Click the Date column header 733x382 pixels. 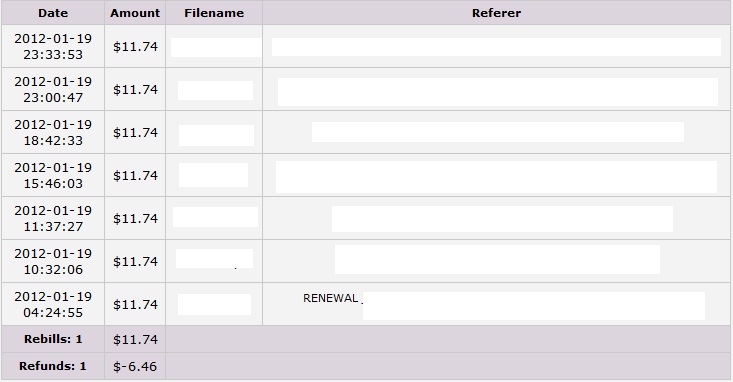click(x=53, y=13)
